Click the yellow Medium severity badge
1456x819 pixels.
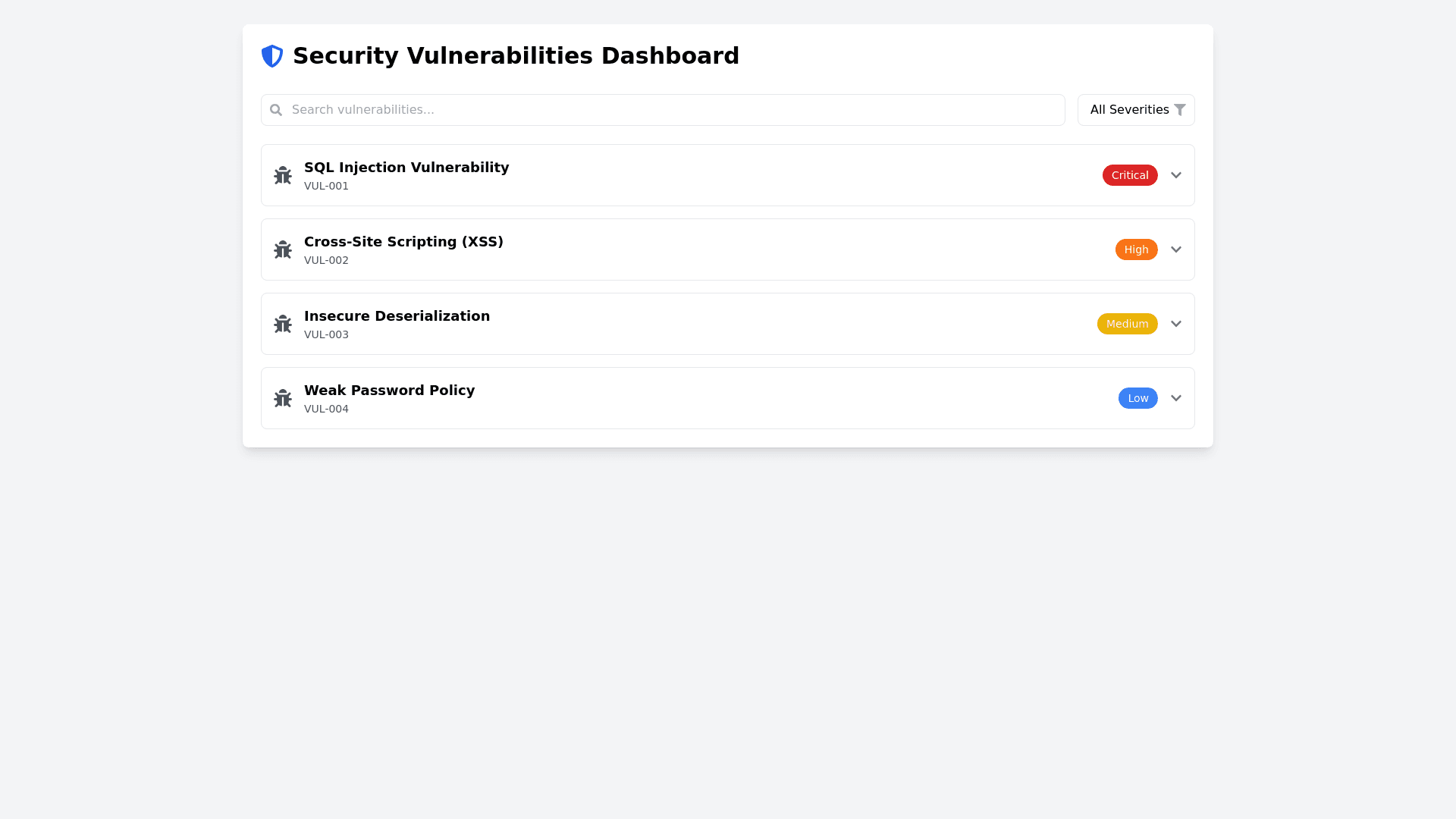(x=1127, y=324)
